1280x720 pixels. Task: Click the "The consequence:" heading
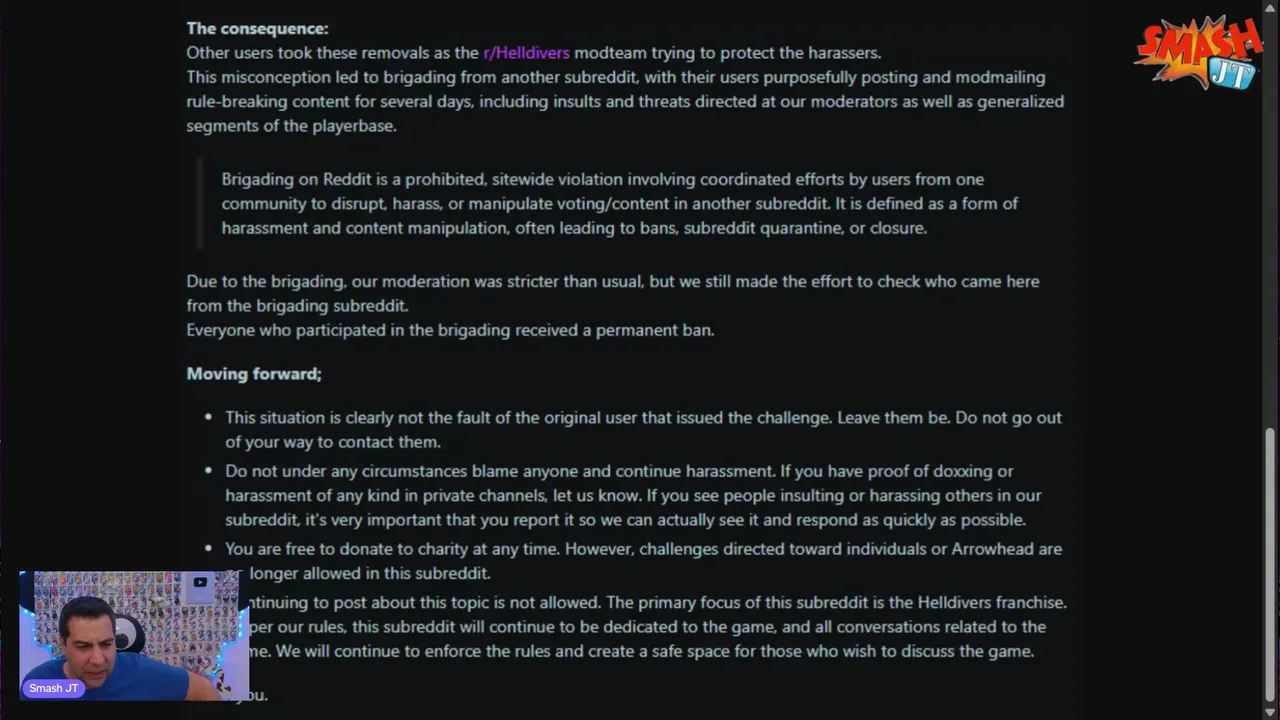257,28
